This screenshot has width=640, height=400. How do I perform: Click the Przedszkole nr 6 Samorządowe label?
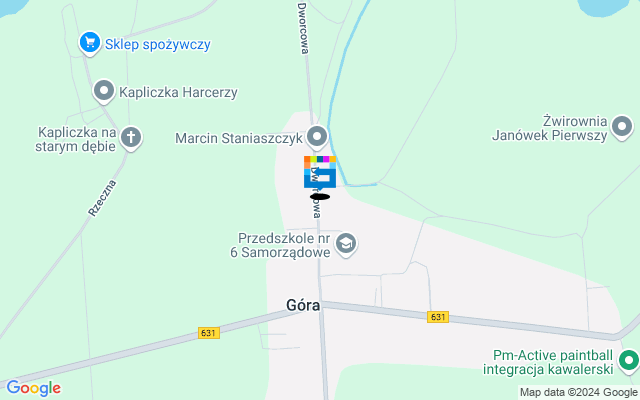(x=280, y=245)
